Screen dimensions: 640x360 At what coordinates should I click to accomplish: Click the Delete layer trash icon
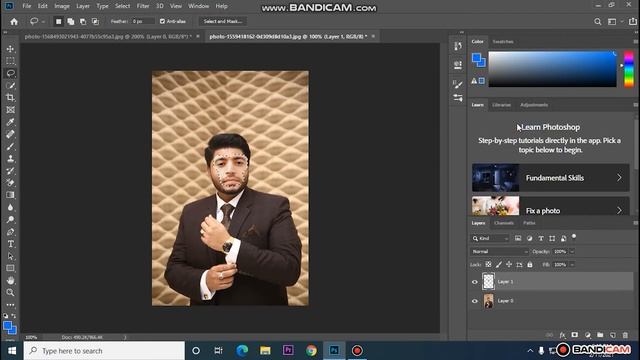[625, 335]
